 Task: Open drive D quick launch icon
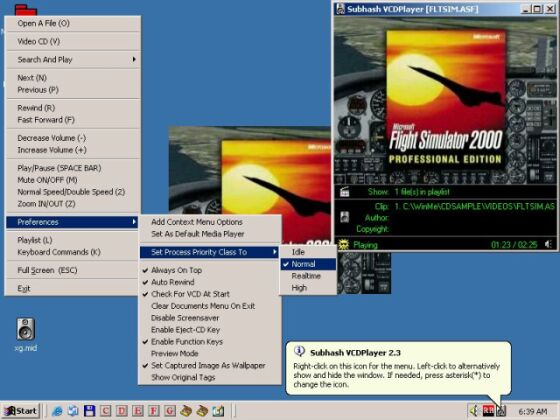[x=121, y=411]
